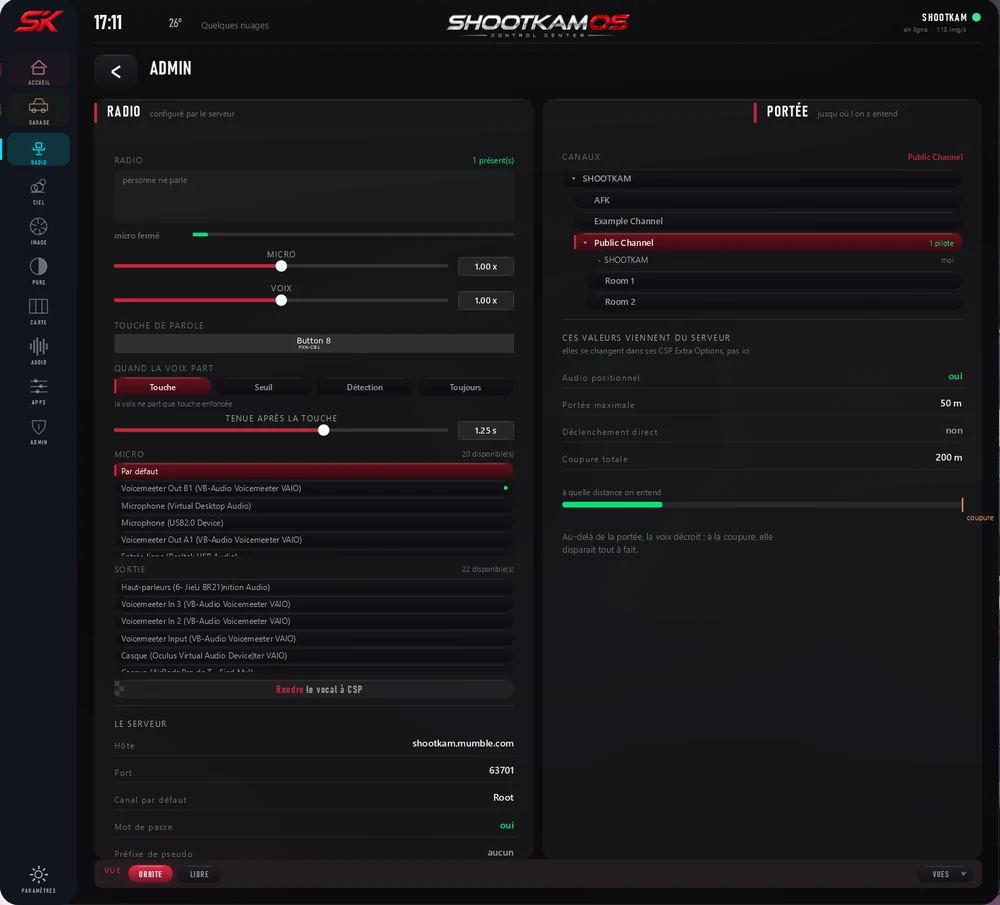Click the Public Channel label in Canaux header
The image size is (1000, 905).
click(x=935, y=157)
